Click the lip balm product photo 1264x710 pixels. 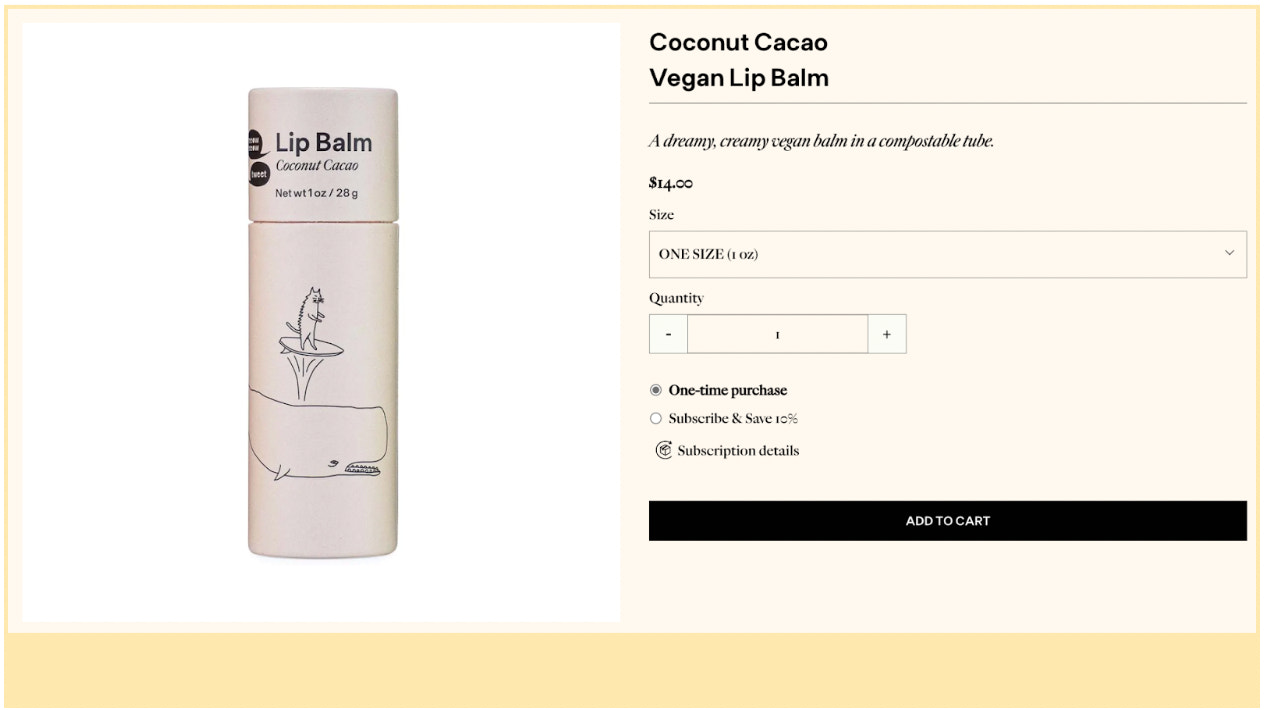[x=322, y=320]
